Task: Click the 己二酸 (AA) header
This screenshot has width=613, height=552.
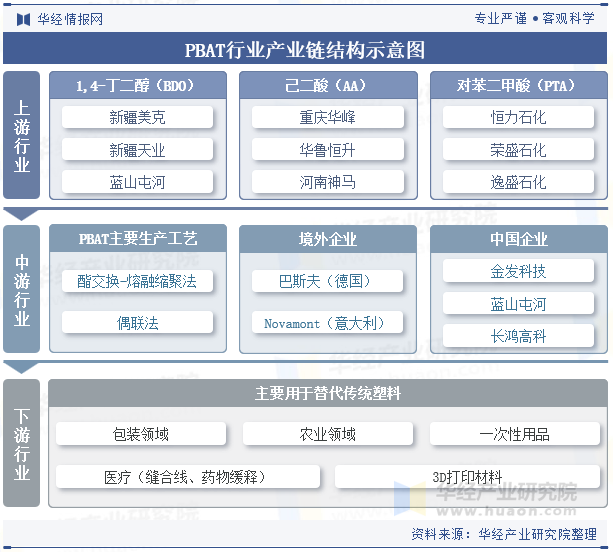Action: pyautogui.click(x=328, y=85)
